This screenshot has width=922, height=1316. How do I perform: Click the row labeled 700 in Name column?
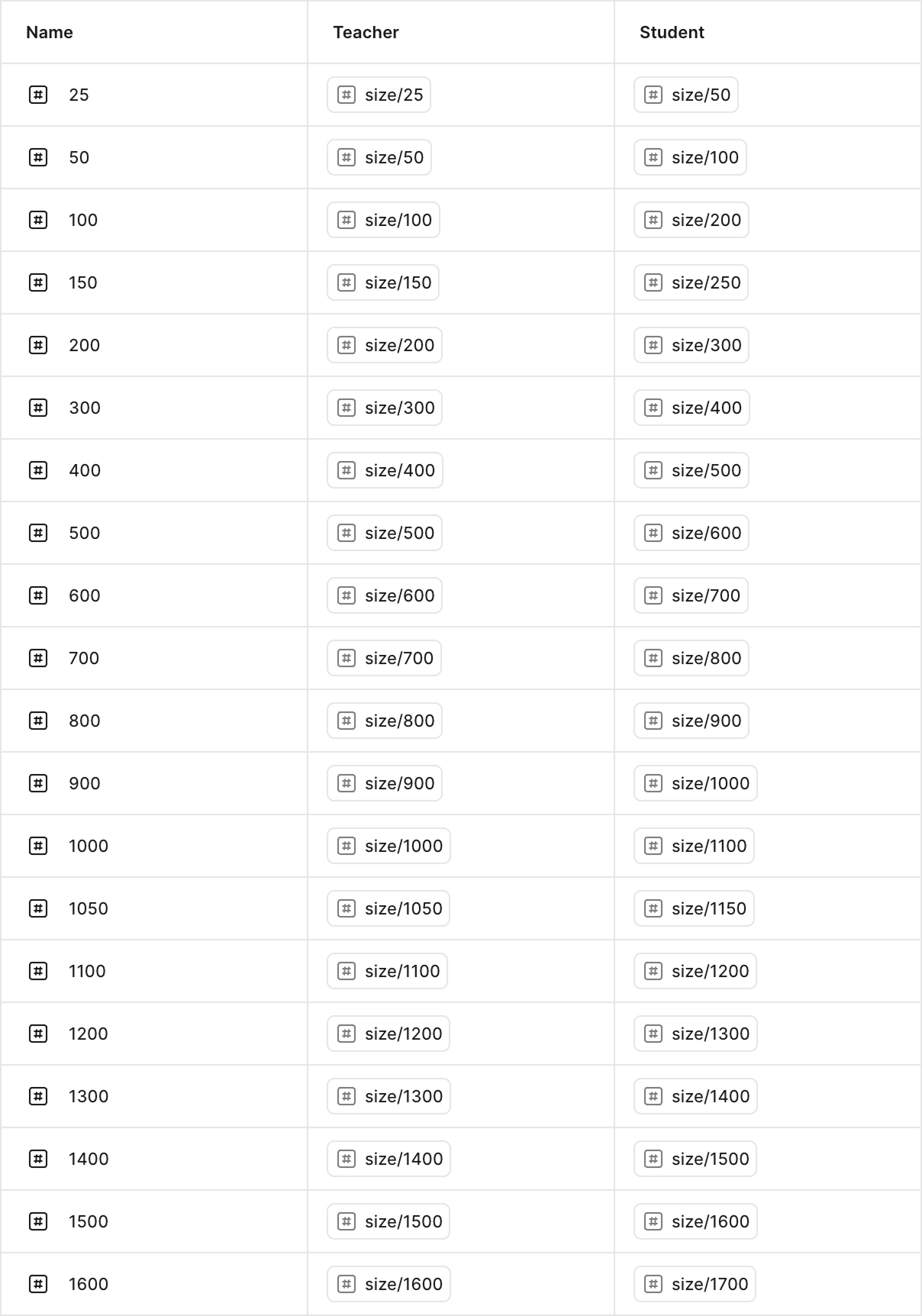pos(83,658)
